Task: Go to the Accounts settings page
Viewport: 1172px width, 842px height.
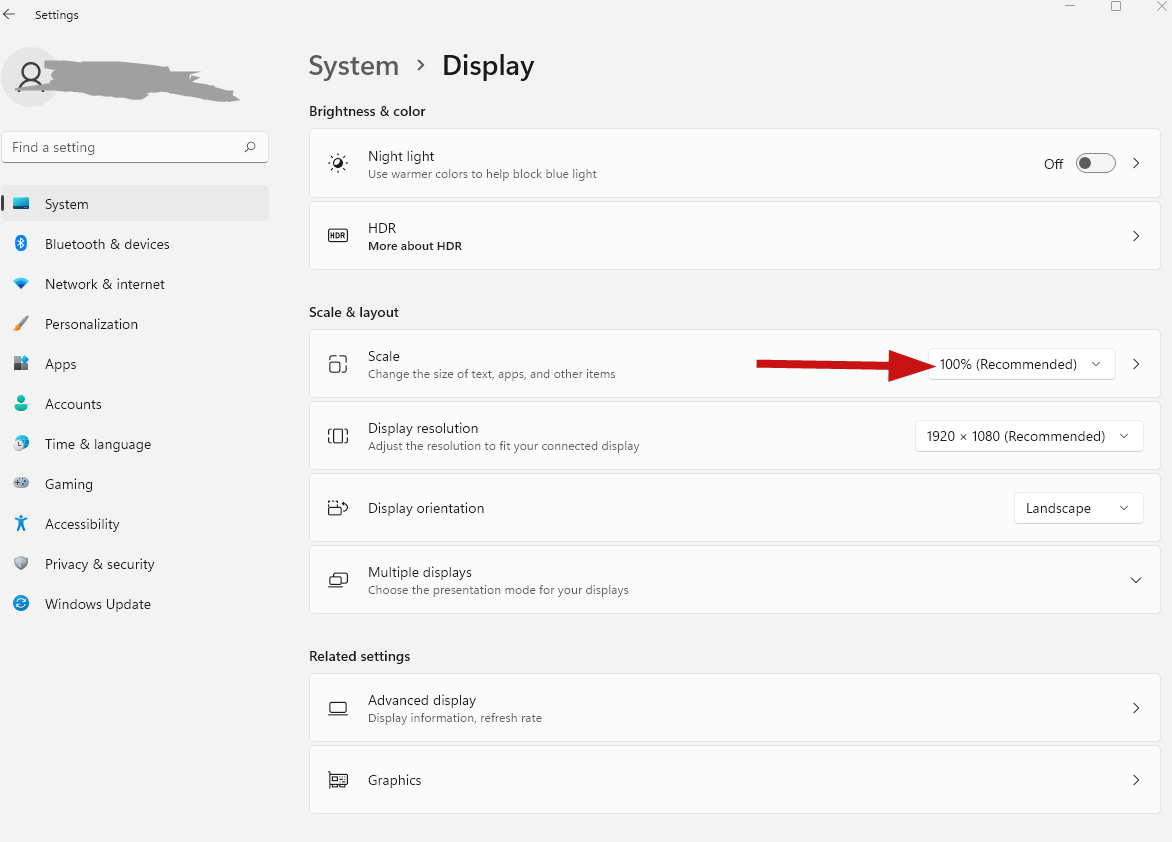Action: pyautogui.click(x=73, y=404)
